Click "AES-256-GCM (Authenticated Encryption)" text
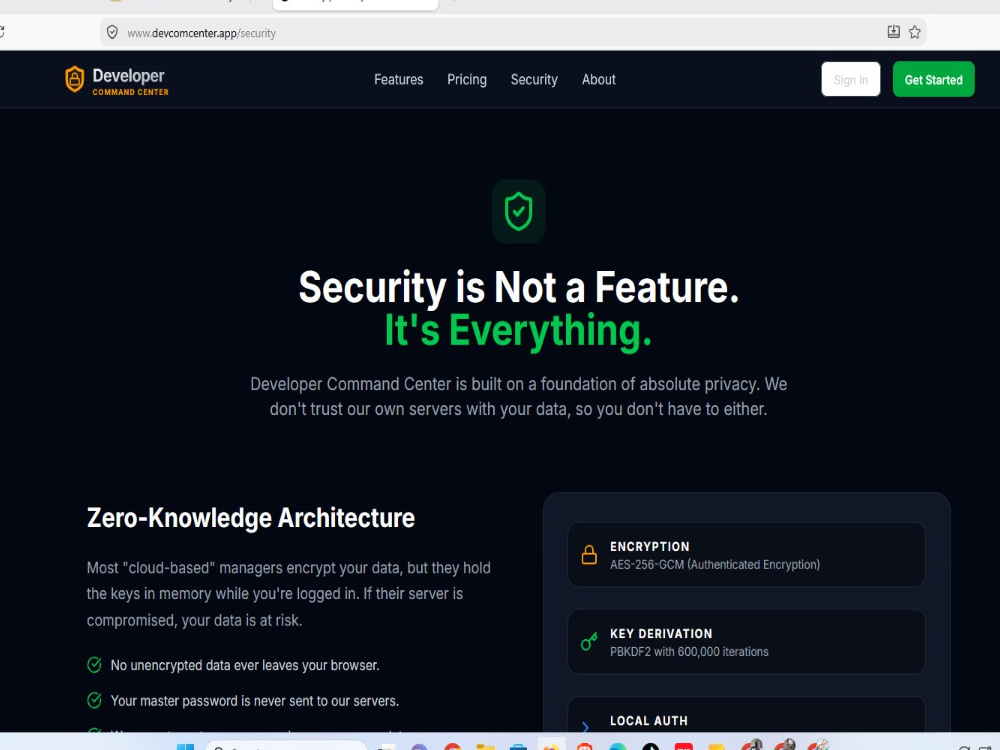 pyautogui.click(x=715, y=564)
